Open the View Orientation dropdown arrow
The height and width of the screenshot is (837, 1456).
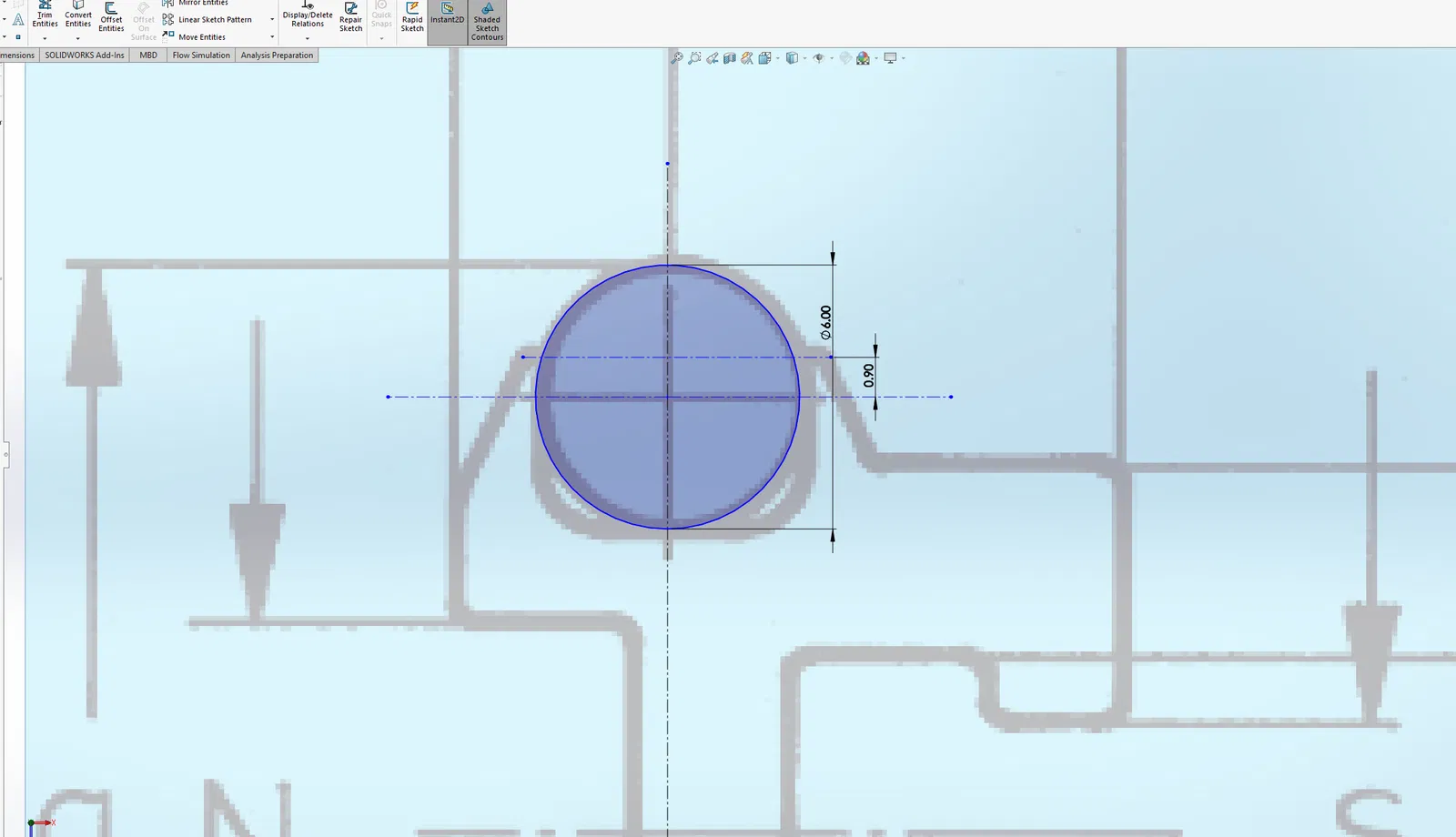pos(777,58)
